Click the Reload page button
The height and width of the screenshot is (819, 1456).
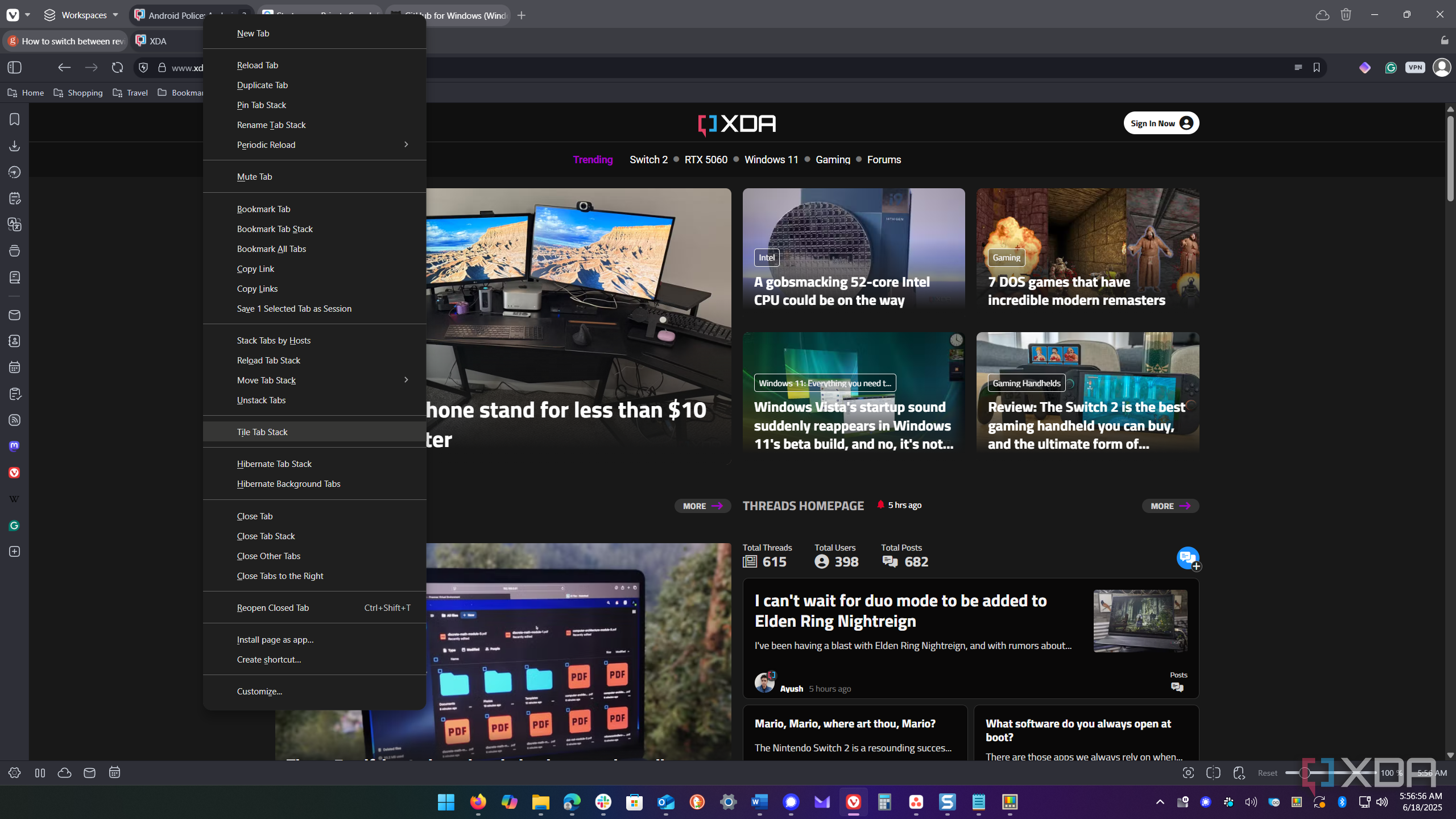tap(117, 68)
